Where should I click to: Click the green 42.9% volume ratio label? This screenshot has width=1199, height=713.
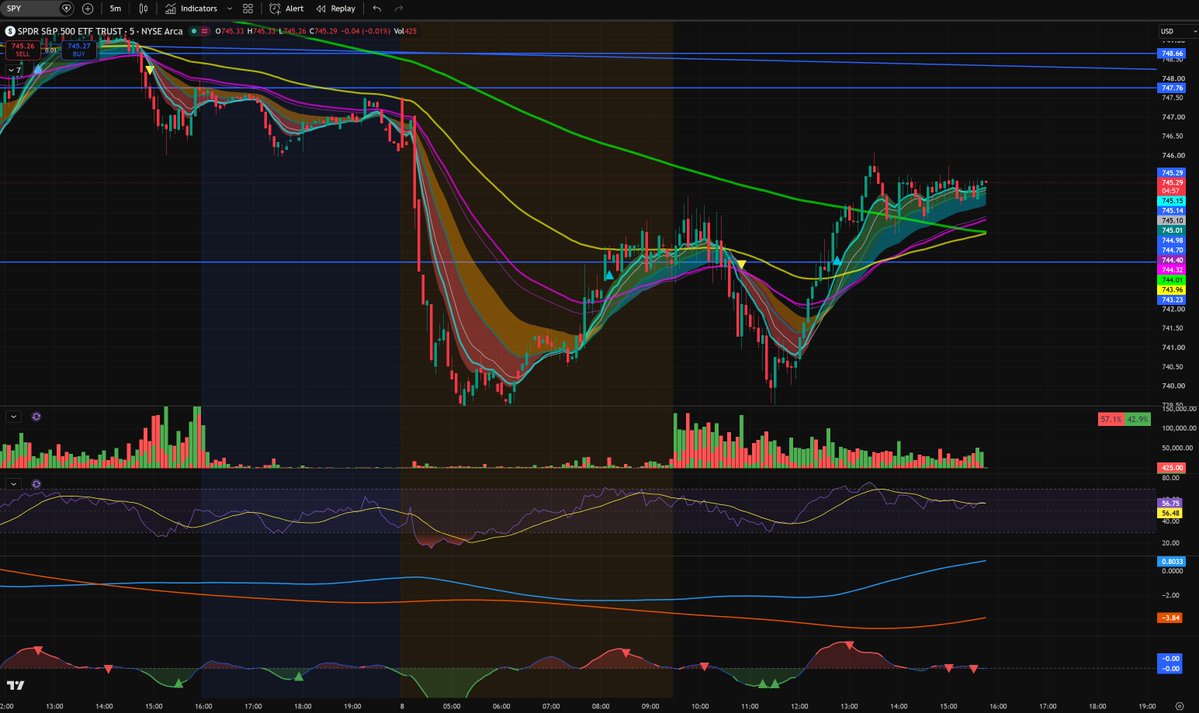1137,419
